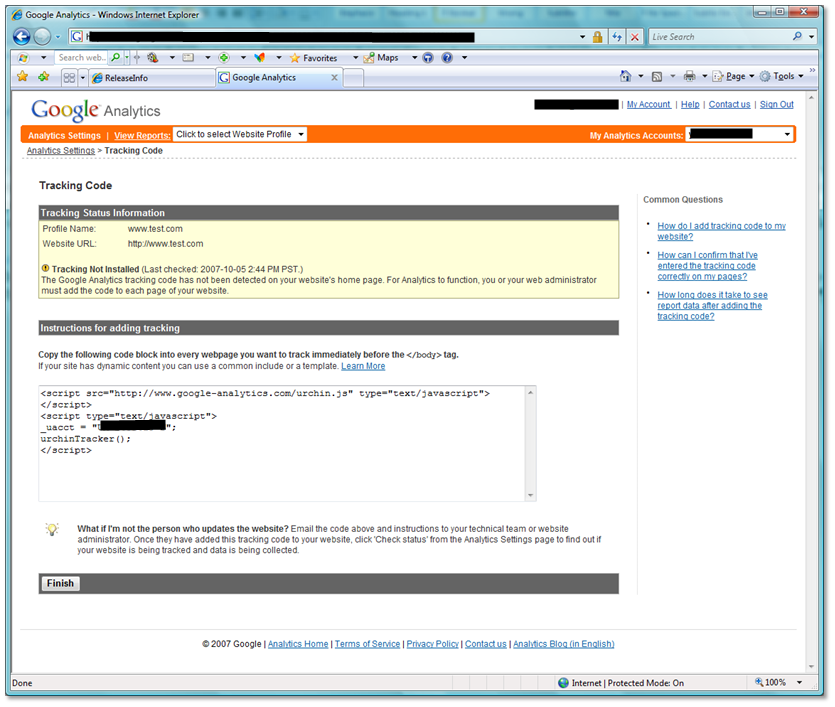835x707 pixels.
Task: Click the Terms of Service link
Action: pyautogui.click(x=367, y=644)
